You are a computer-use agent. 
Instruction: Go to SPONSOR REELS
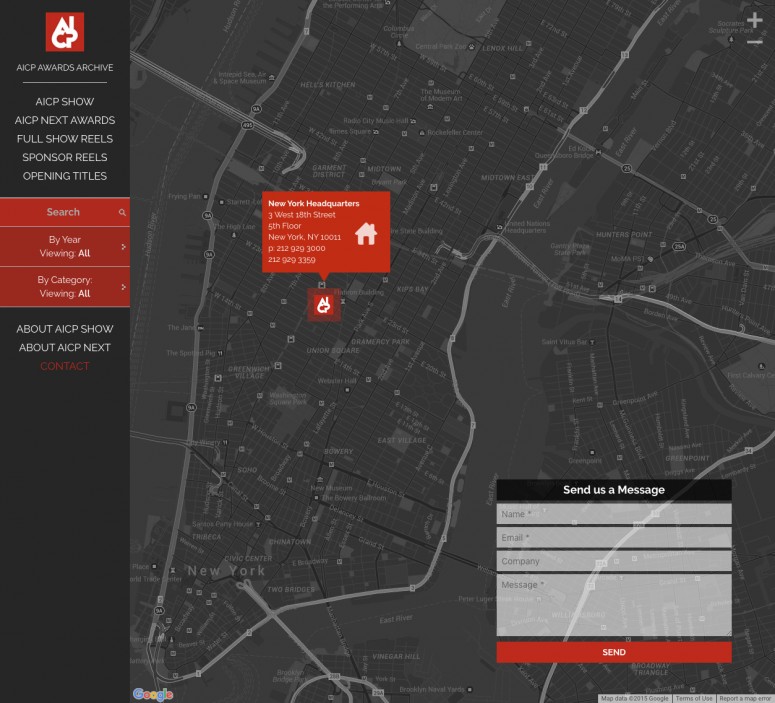pyautogui.click(x=65, y=157)
